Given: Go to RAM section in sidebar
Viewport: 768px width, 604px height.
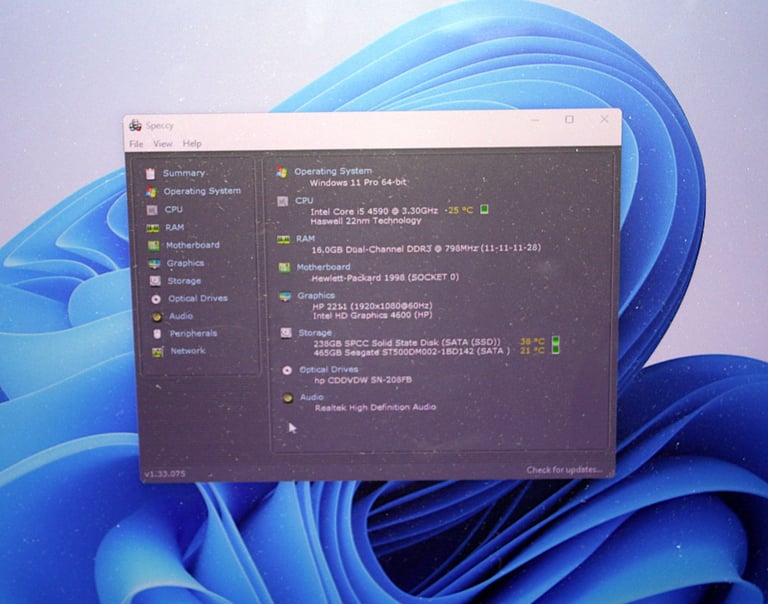Looking at the screenshot, I should [x=174, y=227].
